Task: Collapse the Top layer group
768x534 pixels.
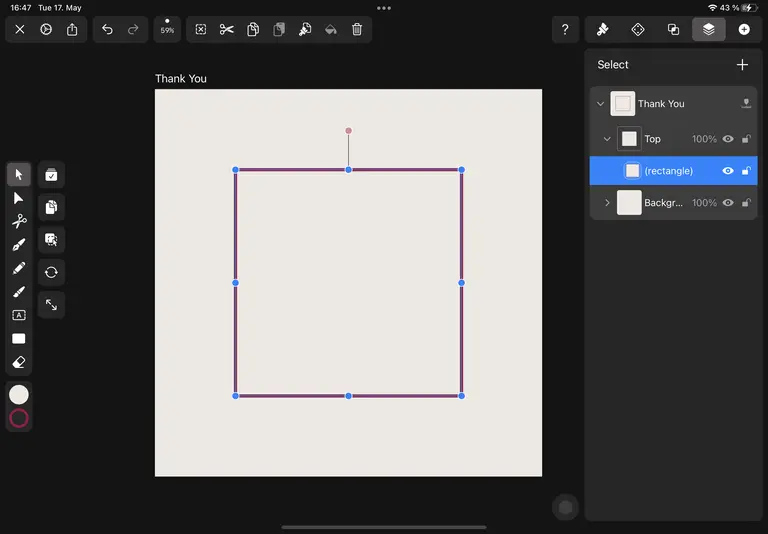Action: click(x=607, y=139)
